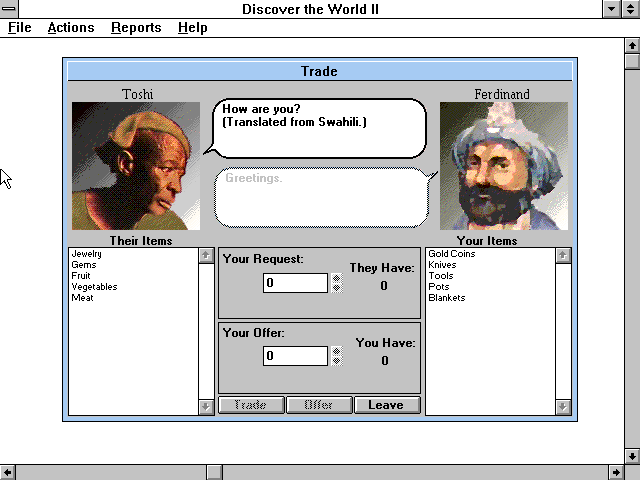Open the Help menu

click(x=193, y=28)
